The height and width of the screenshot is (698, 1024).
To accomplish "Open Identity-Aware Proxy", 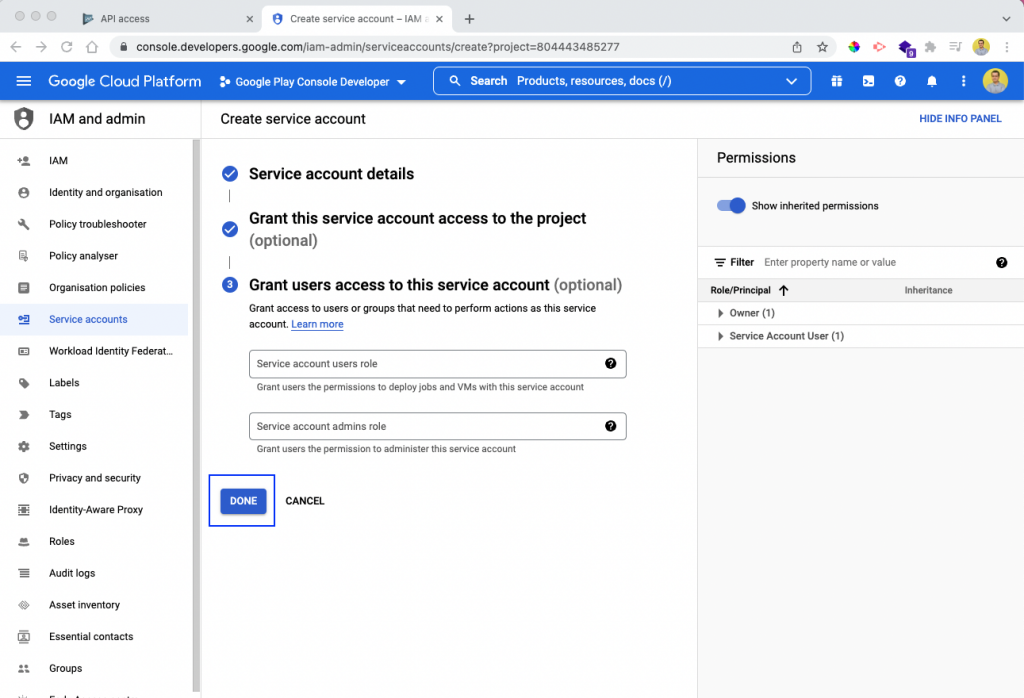I will (94, 509).
